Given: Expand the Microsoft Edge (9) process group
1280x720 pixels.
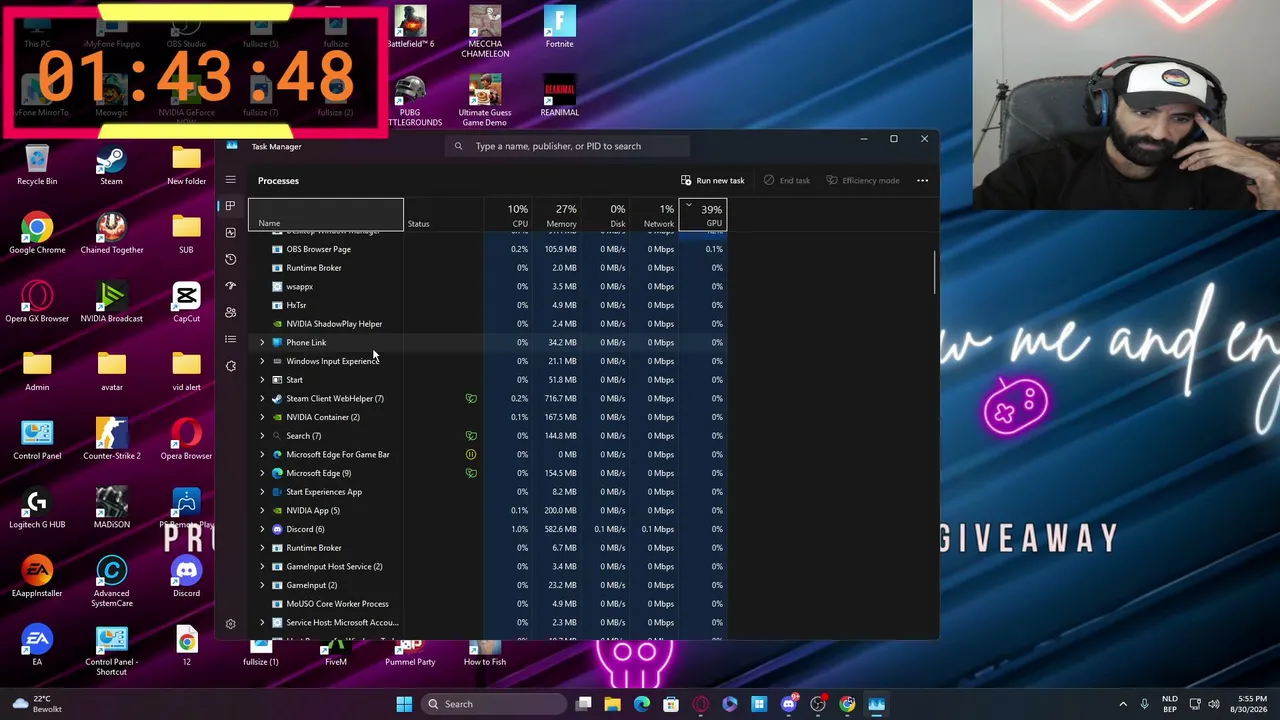Looking at the screenshot, I should [262, 473].
